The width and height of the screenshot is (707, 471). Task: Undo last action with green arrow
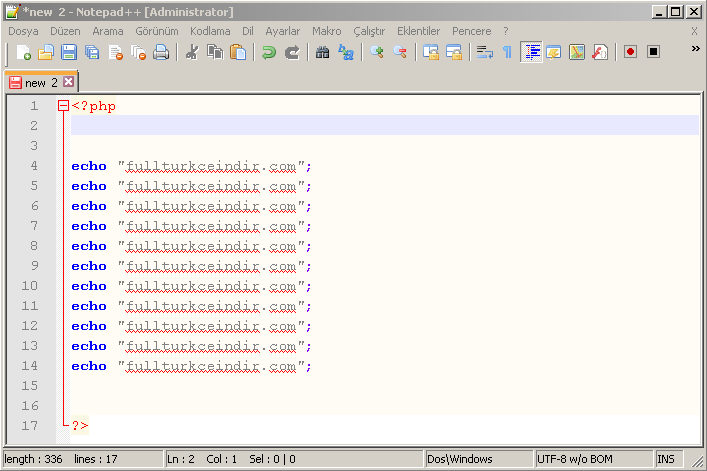[269, 52]
